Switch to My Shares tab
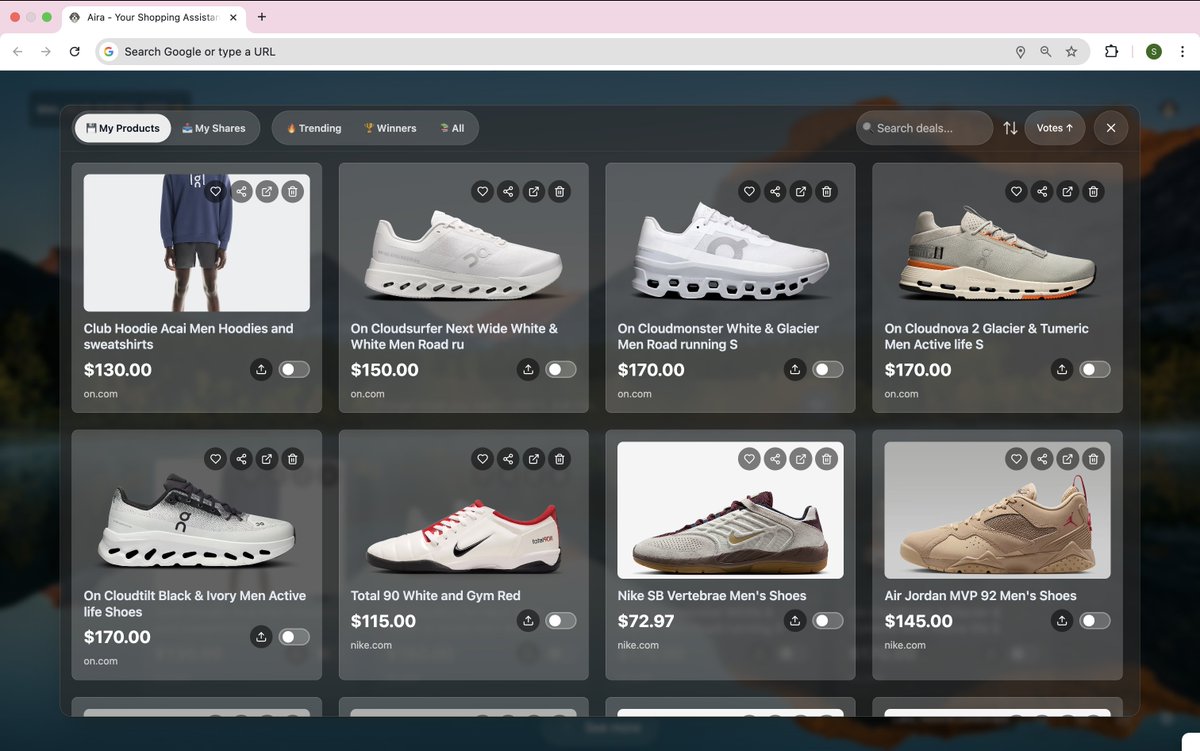The width and height of the screenshot is (1200, 751). [214, 128]
